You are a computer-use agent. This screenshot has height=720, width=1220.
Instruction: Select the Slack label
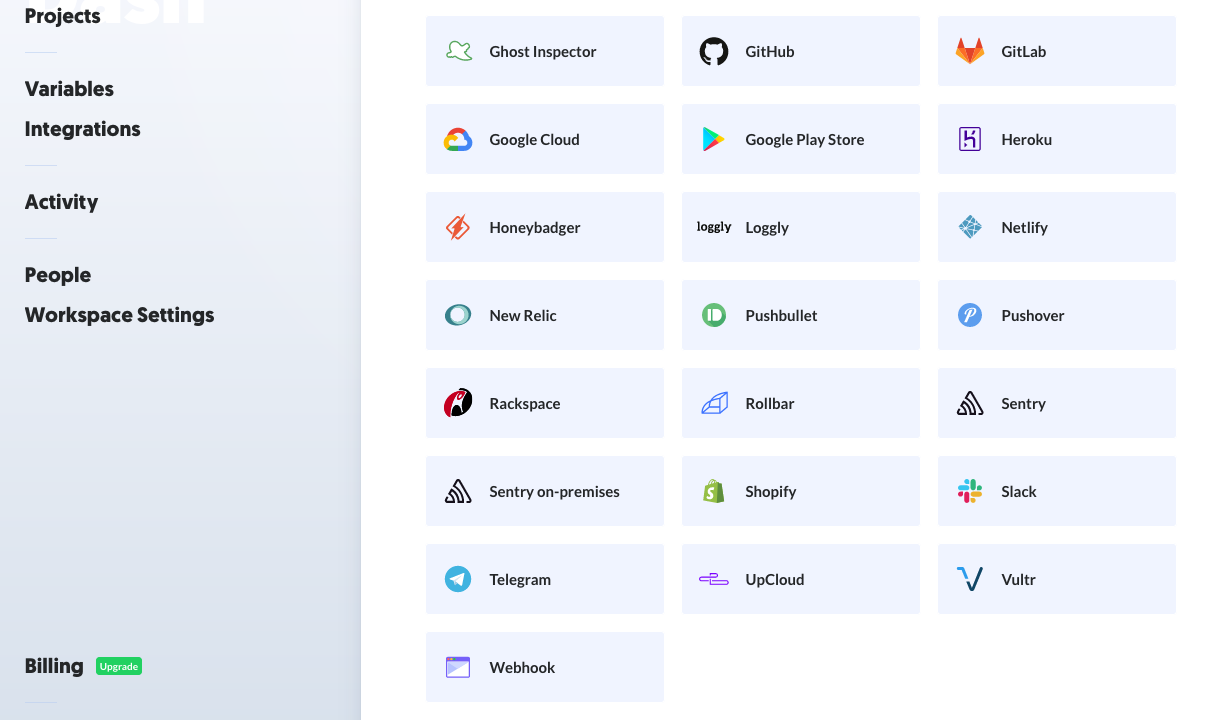[1019, 492]
